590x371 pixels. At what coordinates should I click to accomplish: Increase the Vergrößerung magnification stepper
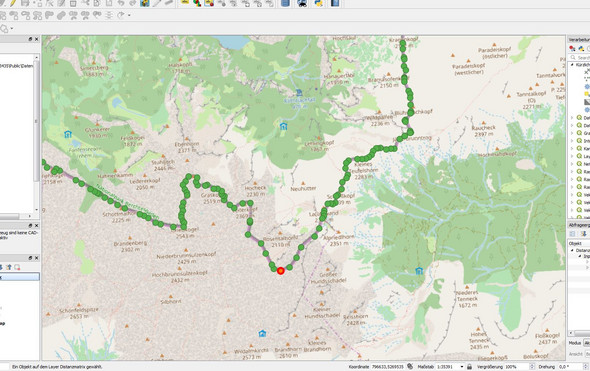tap(532, 365)
